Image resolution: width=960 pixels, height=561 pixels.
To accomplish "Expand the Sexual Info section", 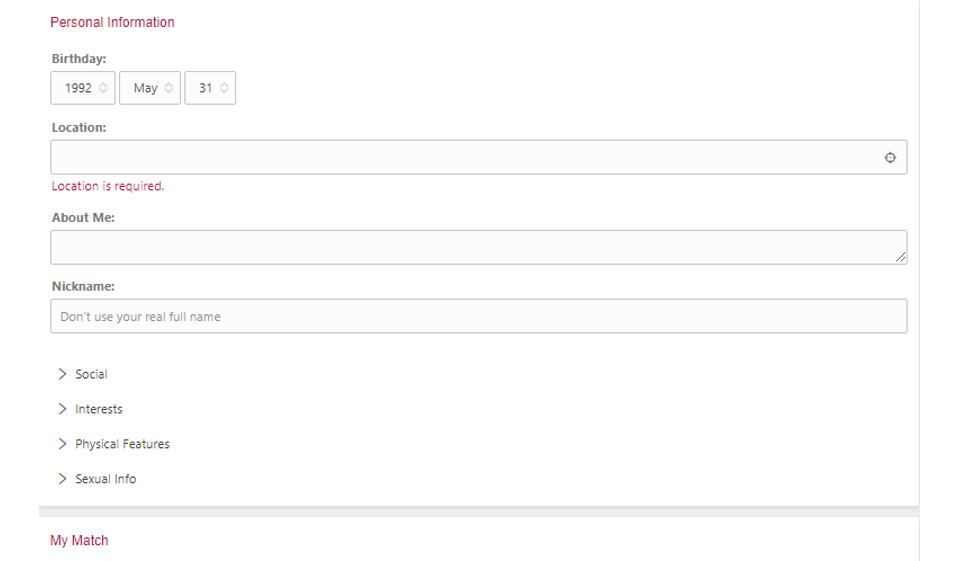I will point(105,479).
